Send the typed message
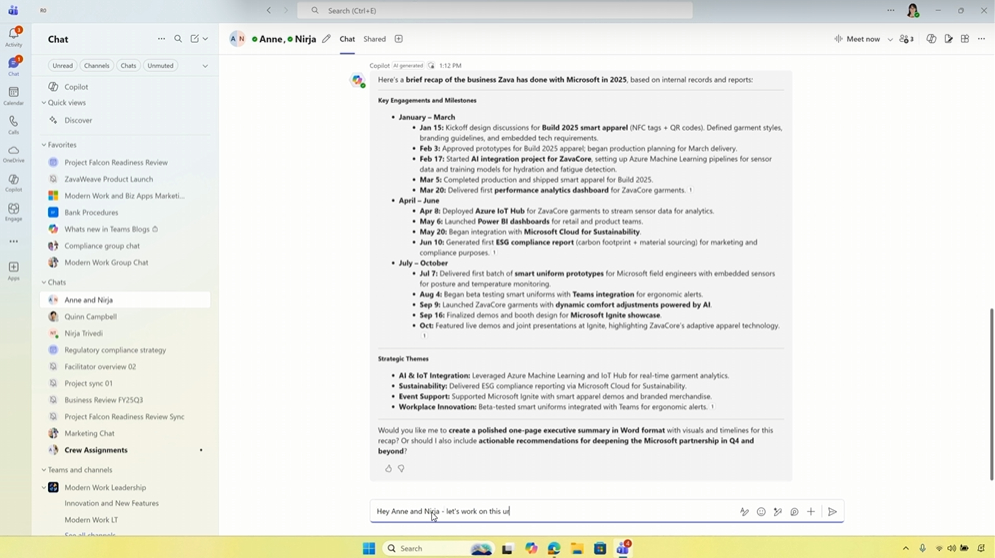 point(833,512)
